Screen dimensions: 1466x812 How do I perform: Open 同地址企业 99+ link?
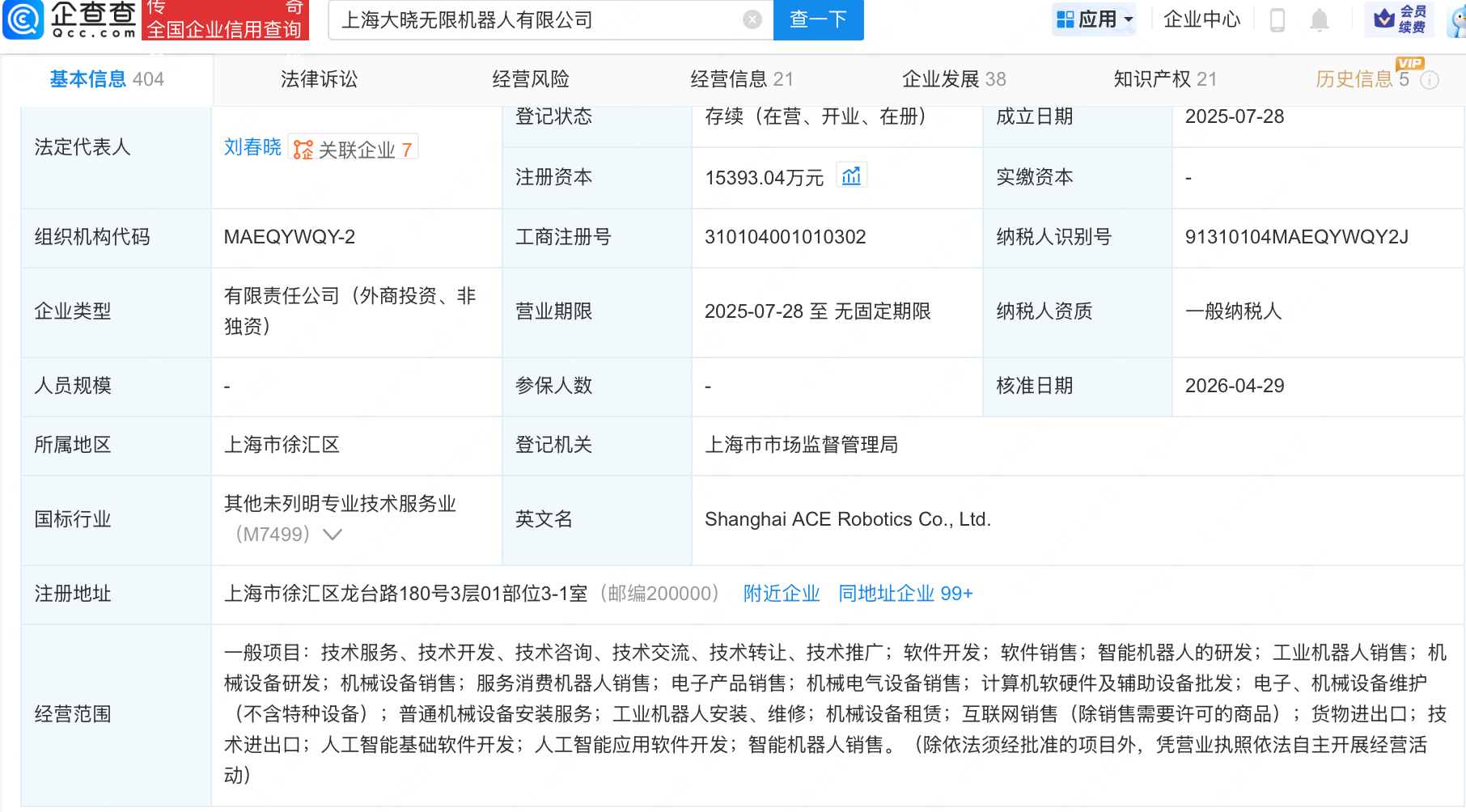[905, 594]
